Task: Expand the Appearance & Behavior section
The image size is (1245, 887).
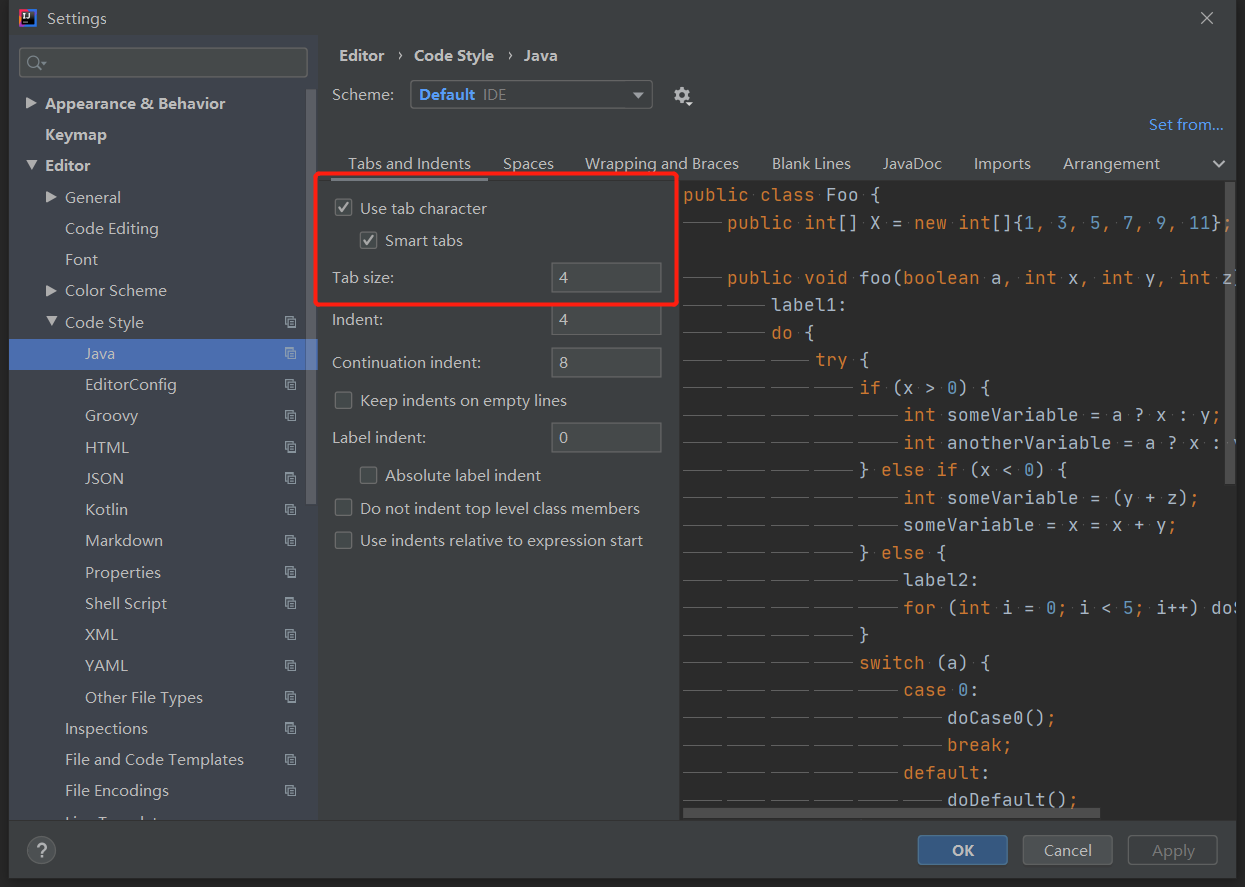Action: tap(31, 103)
